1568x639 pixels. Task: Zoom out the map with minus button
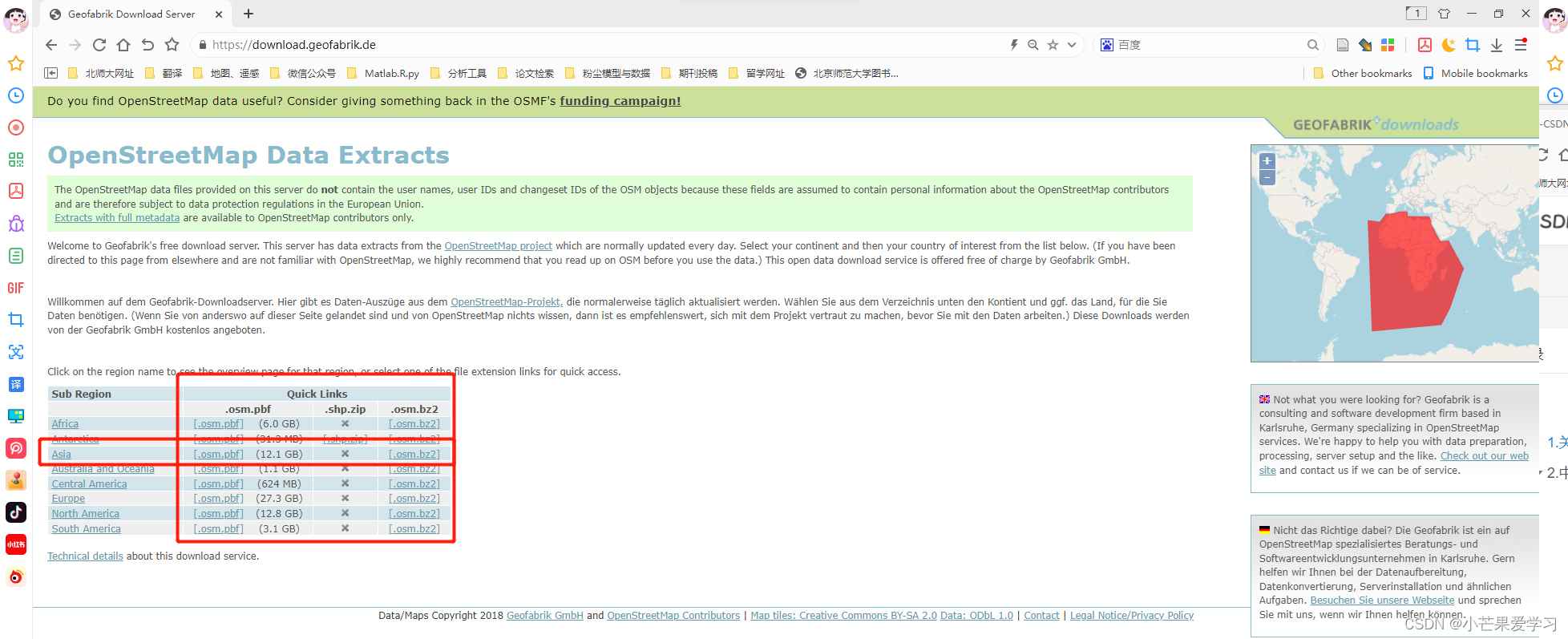(1267, 177)
